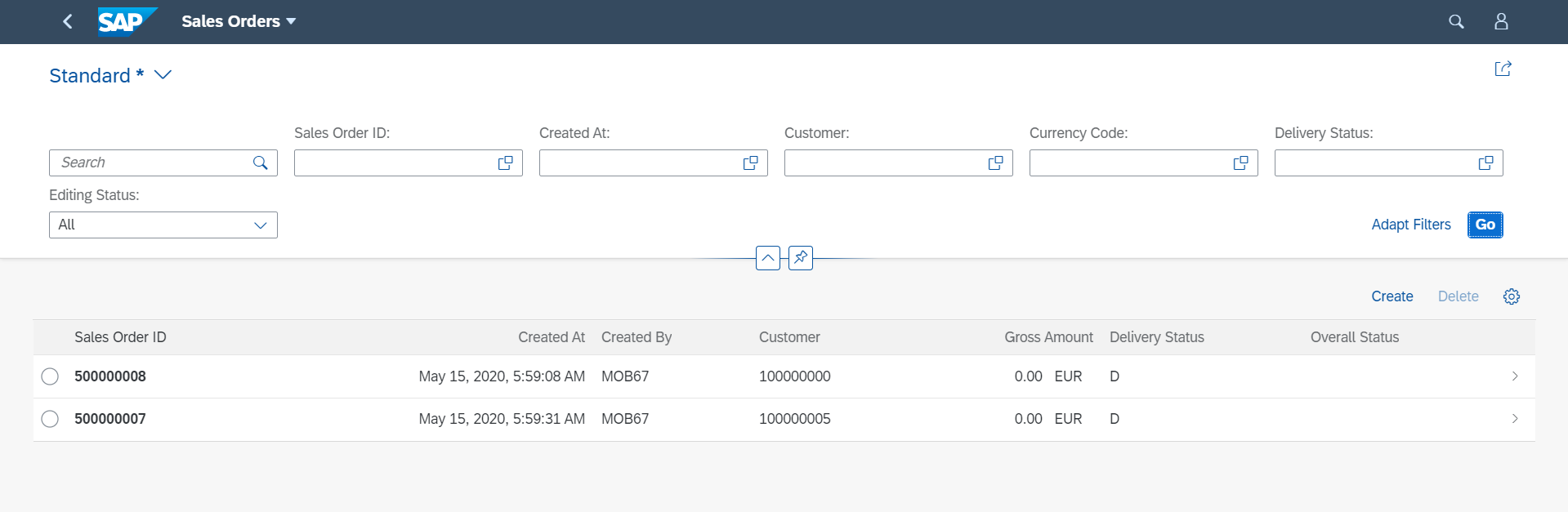Click sales order 500000007
The image size is (1568, 512).
(110, 419)
